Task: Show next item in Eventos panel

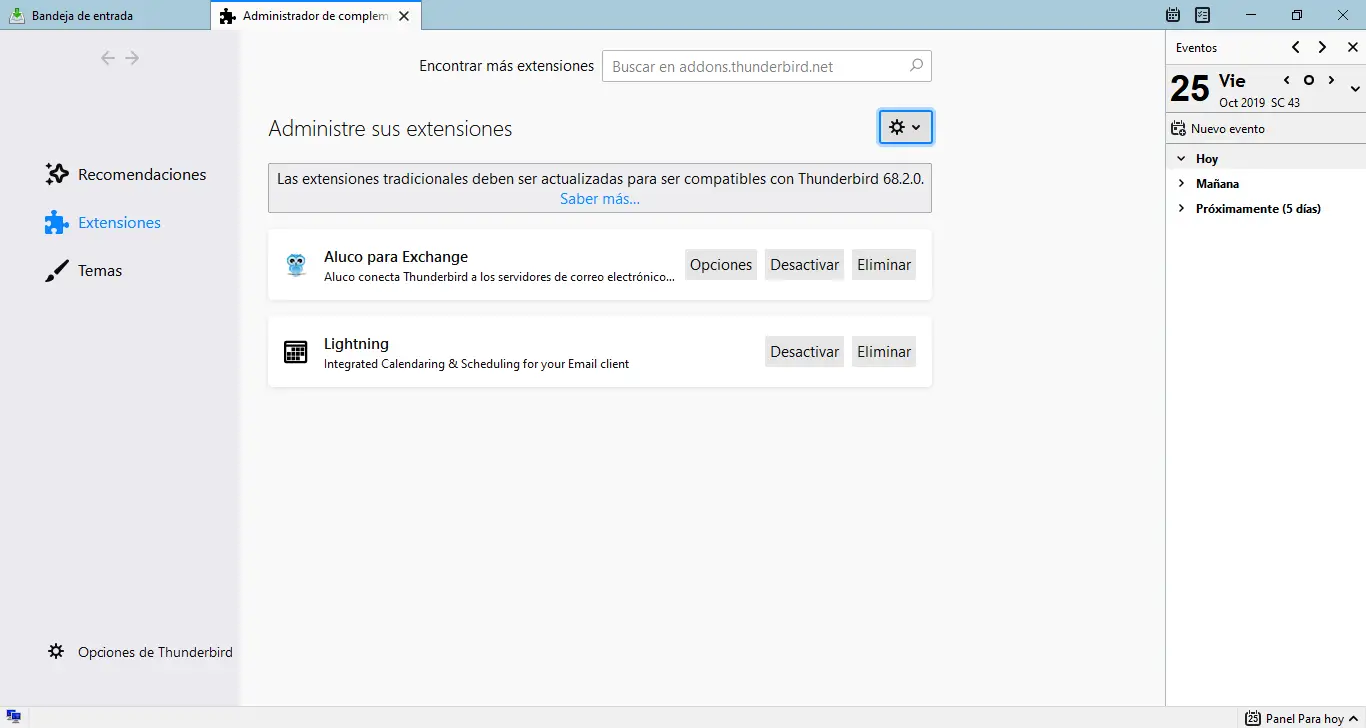Action: pos(1323,47)
